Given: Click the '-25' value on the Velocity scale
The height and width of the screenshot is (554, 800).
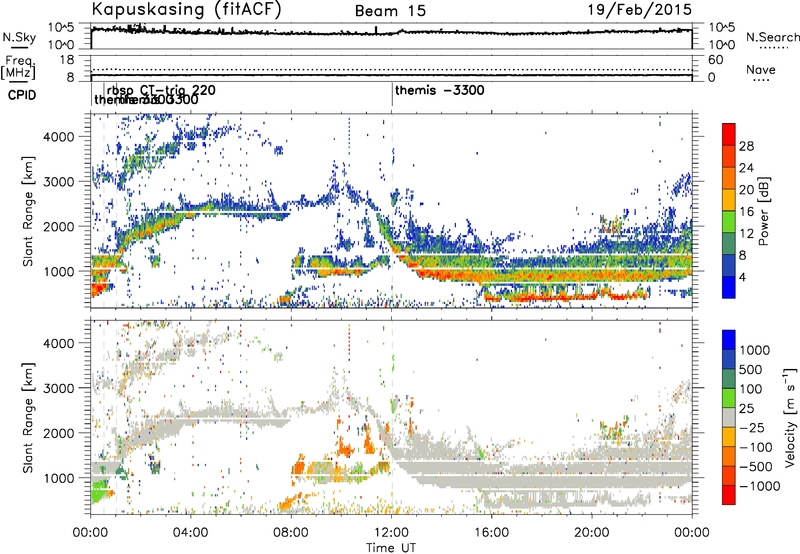Looking at the screenshot, I should [x=752, y=428].
